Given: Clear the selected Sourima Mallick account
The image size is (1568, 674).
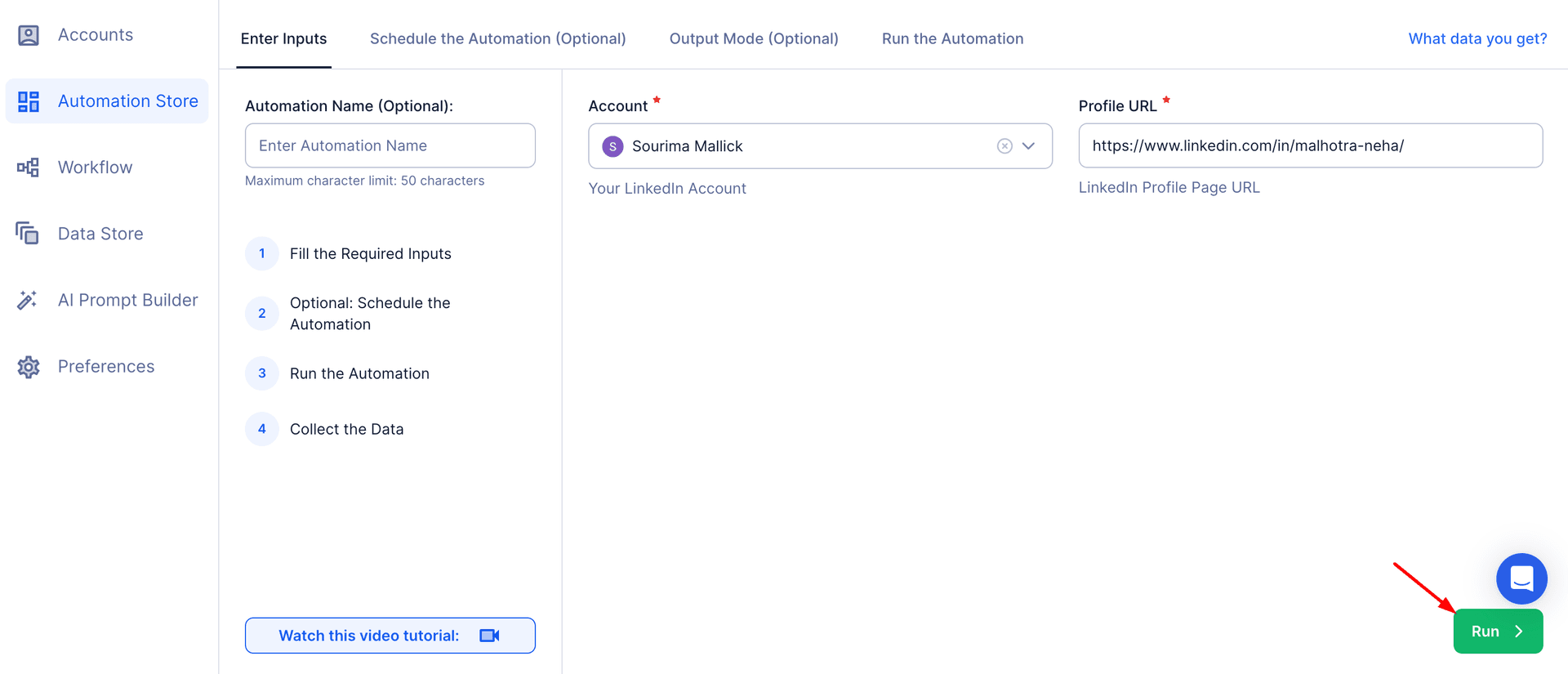Looking at the screenshot, I should tap(1004, 146).
